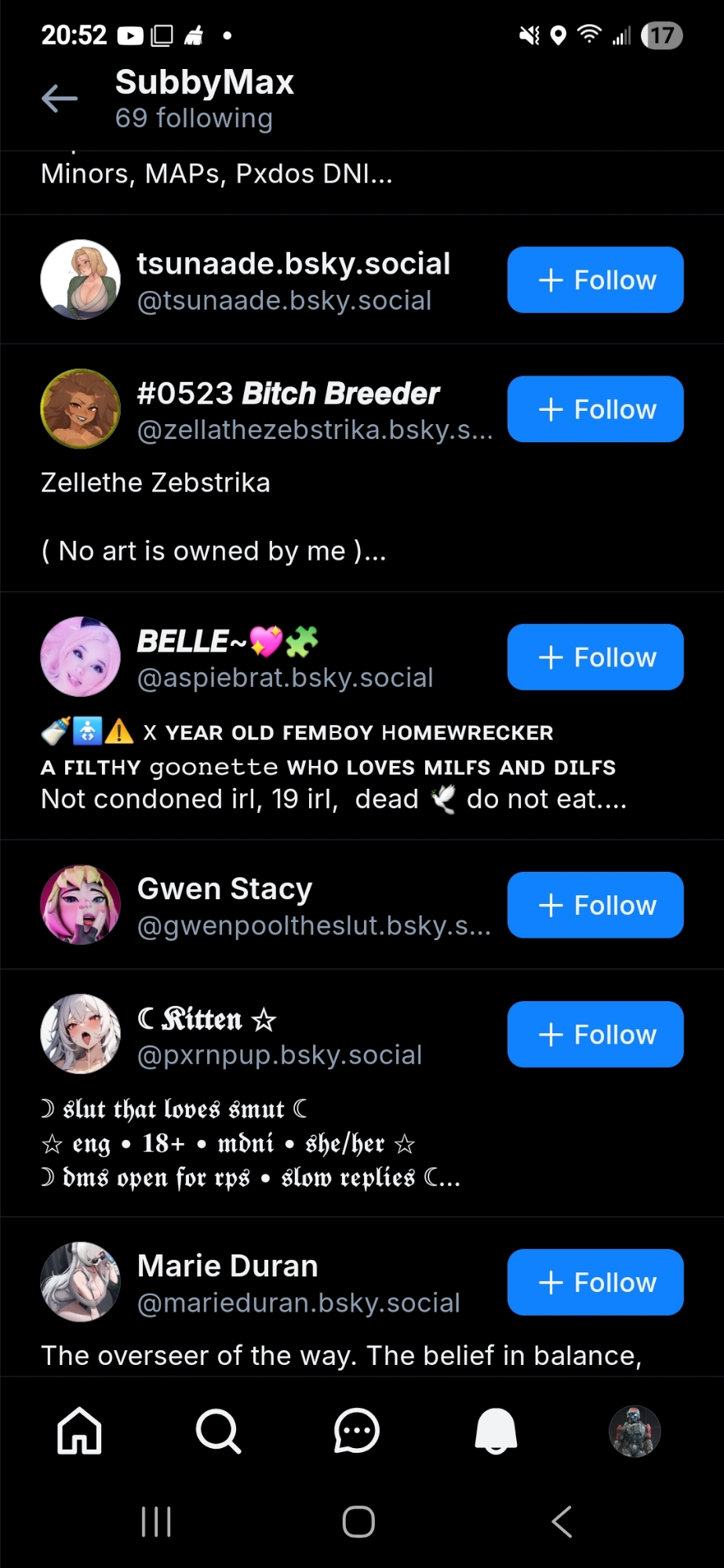
Task: Open the @marieduran.bsky.social handle
Action: [x=298, y=1303]
